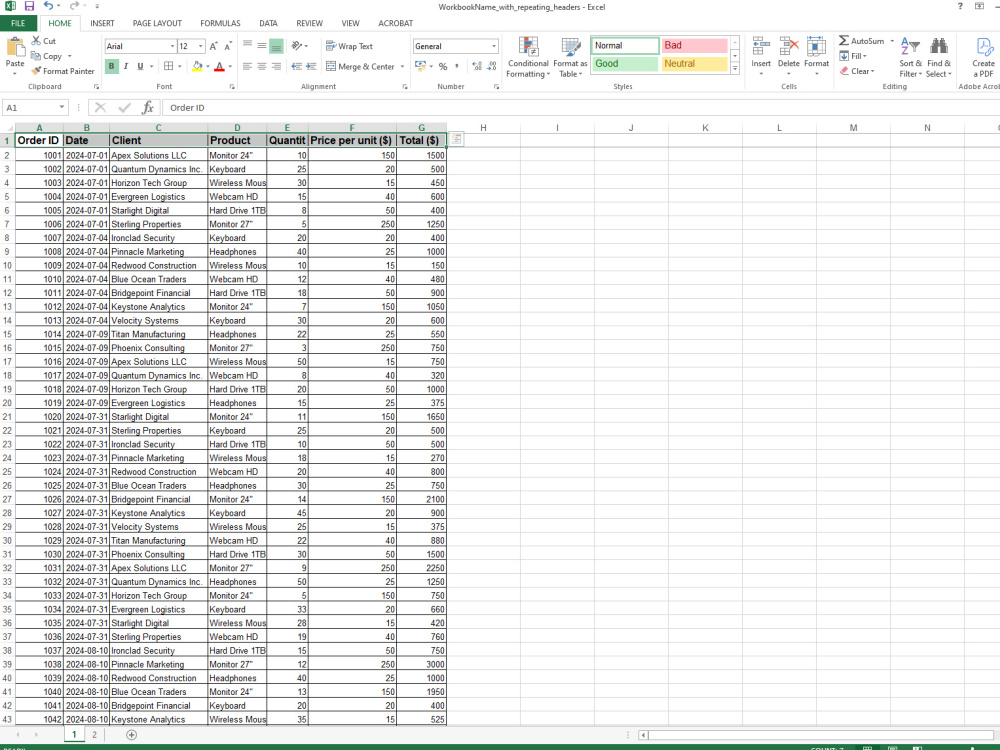Screen dimensions: 1000x750
Task: Click the red Font Color letter A
Action: [219, 66]
